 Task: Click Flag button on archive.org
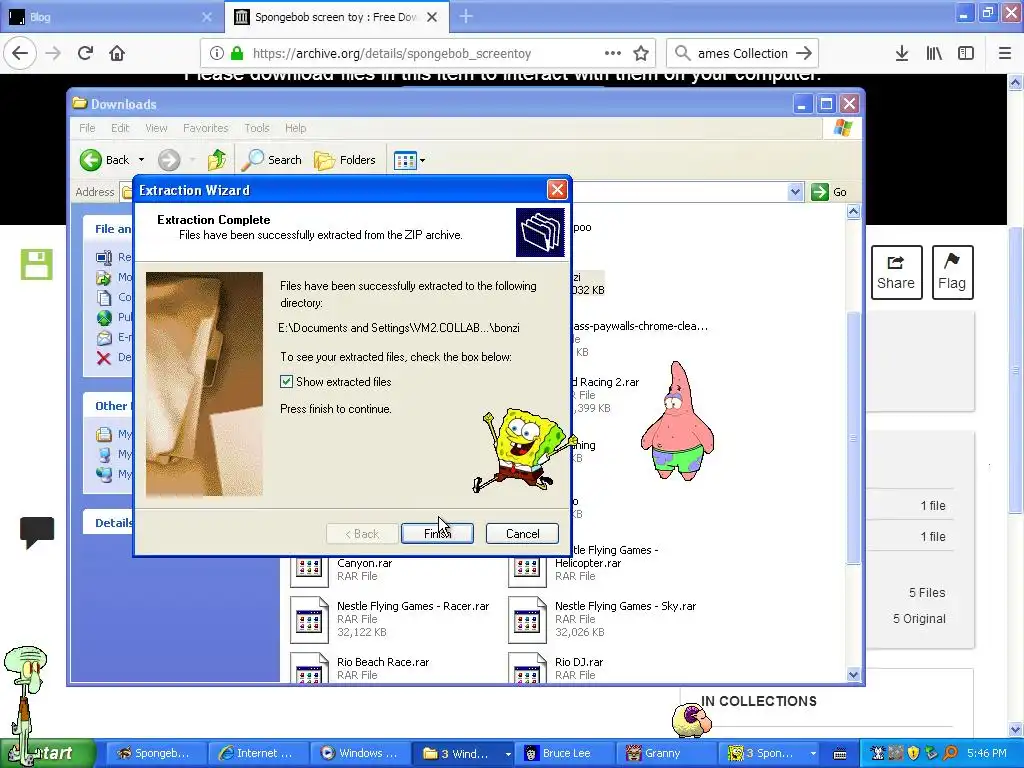click(x=952, y=272)
